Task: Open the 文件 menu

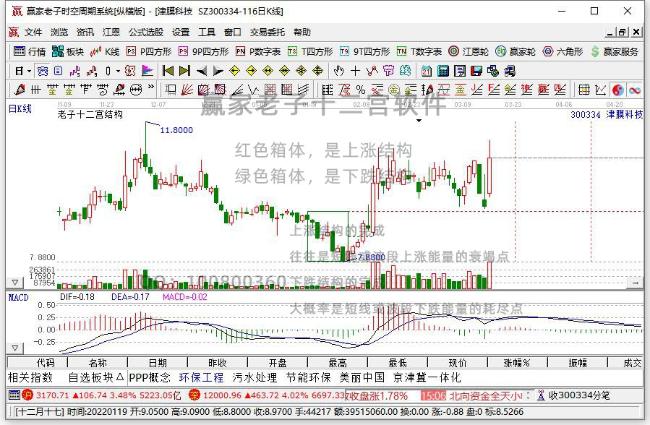Action: pyautogui.click(x=33, y=32)
